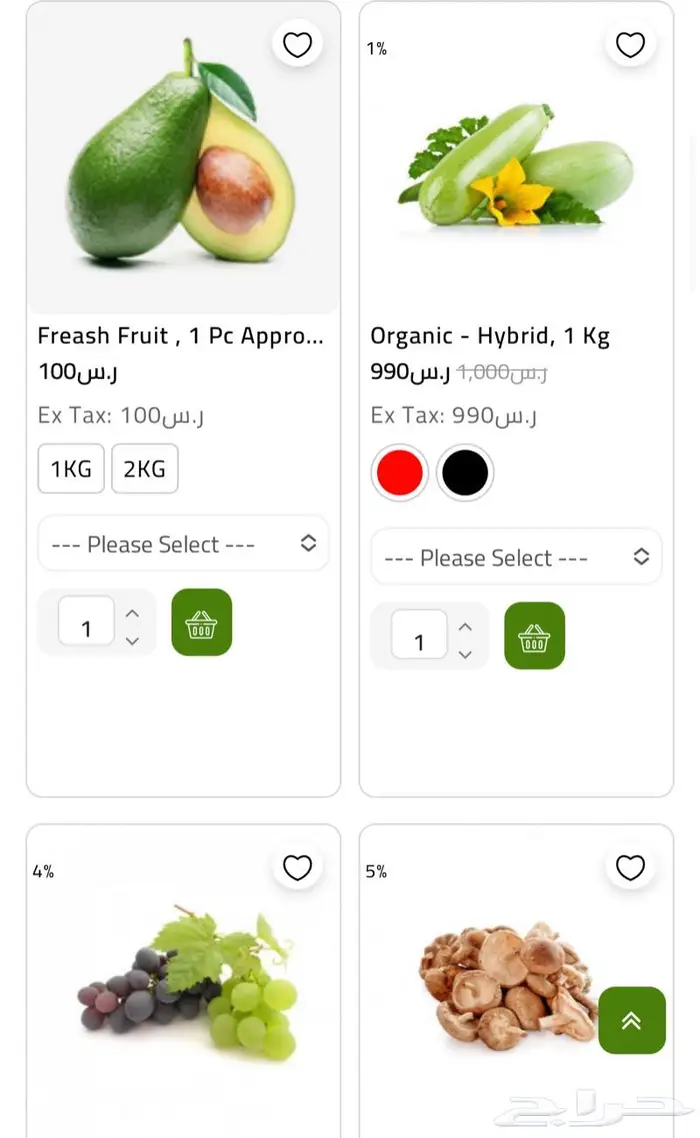
Task: Select the 1KG weight option
Action: point(71,469)
